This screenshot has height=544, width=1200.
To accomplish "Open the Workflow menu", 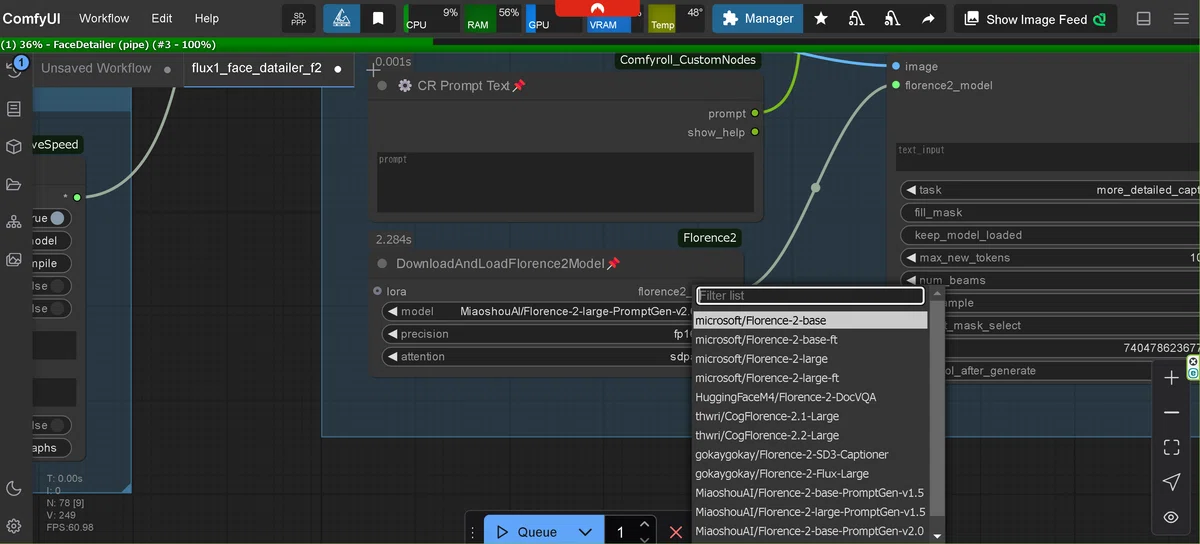I will tap(104, 18).
